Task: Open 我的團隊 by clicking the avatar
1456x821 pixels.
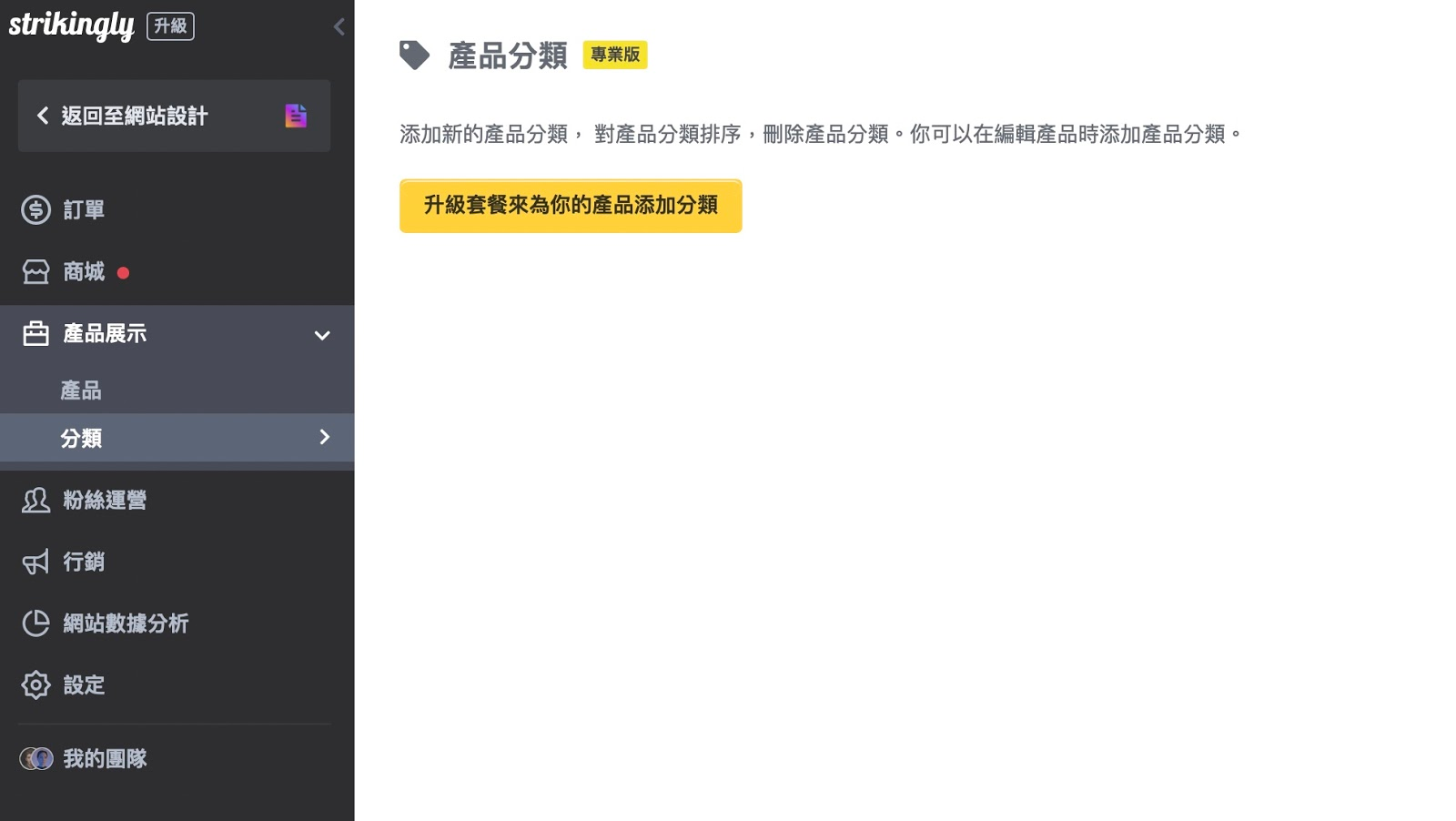Action: pos(38,757)
